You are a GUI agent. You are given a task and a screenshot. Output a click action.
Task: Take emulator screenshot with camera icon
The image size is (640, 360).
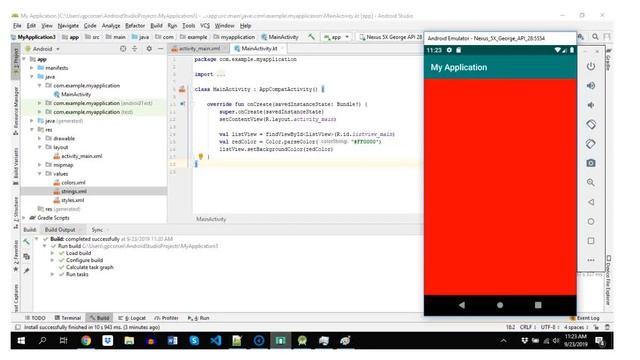coord(591,163)
